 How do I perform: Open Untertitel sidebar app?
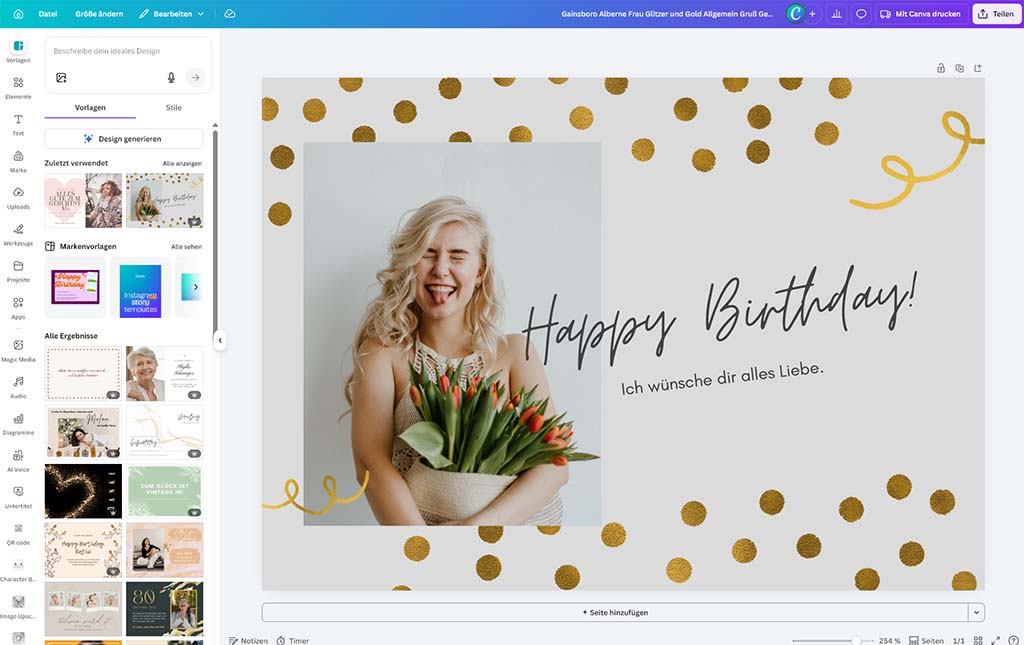click(18, 497)
